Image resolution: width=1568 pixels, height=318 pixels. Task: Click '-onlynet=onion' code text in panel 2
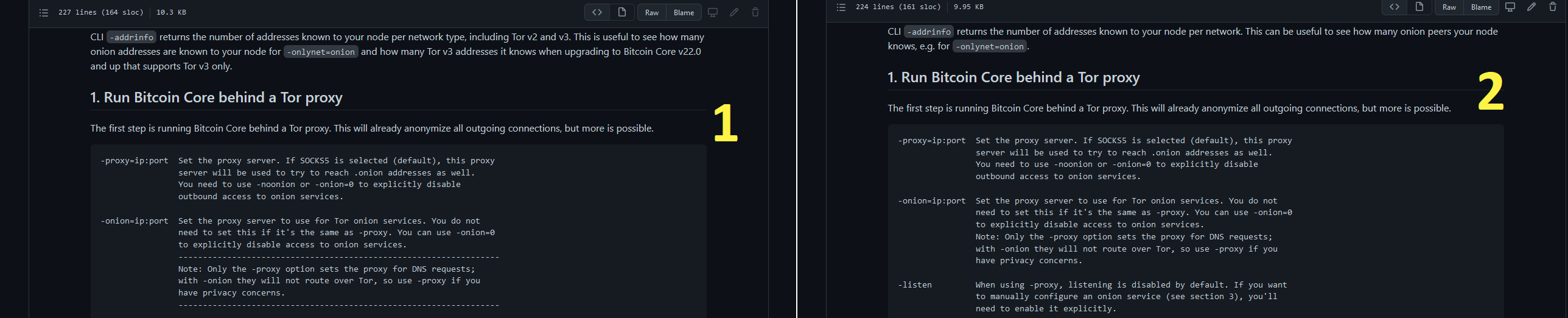pyautogui.click(x=990, y=46)
